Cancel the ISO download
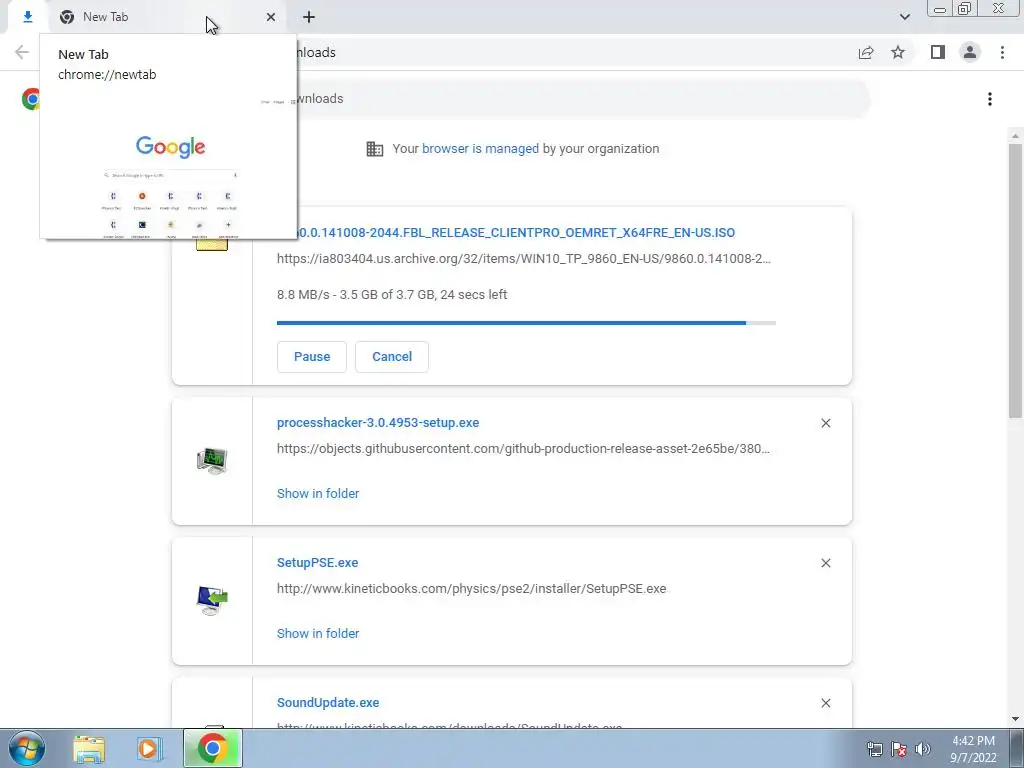 coord(392,357)
